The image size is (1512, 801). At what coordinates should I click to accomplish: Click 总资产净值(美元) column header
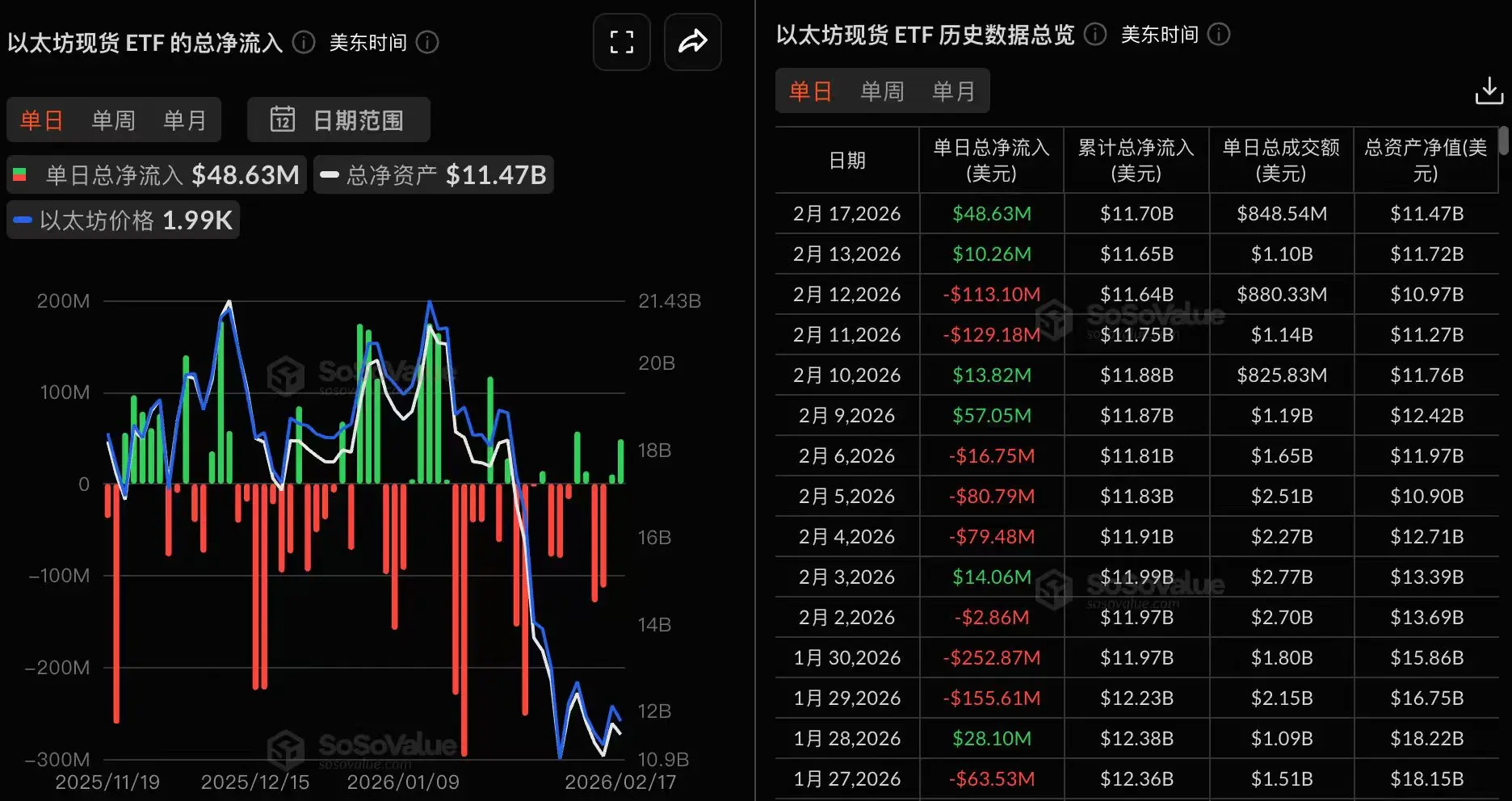pos(1426,160)
